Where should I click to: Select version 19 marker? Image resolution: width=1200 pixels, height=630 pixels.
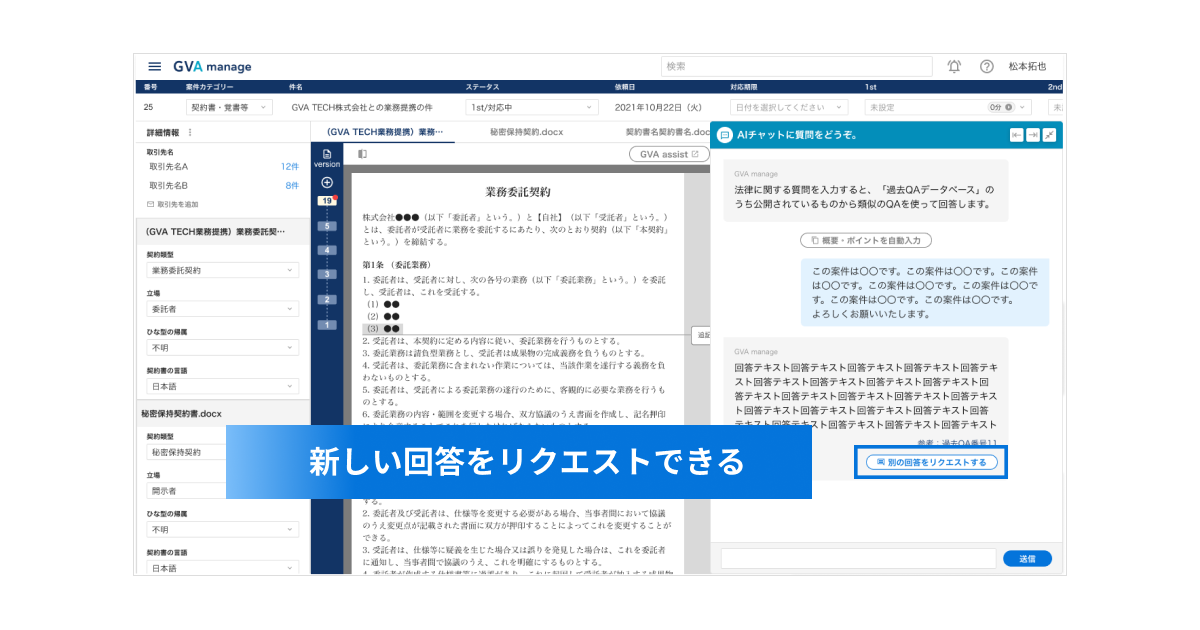point(326,201)
